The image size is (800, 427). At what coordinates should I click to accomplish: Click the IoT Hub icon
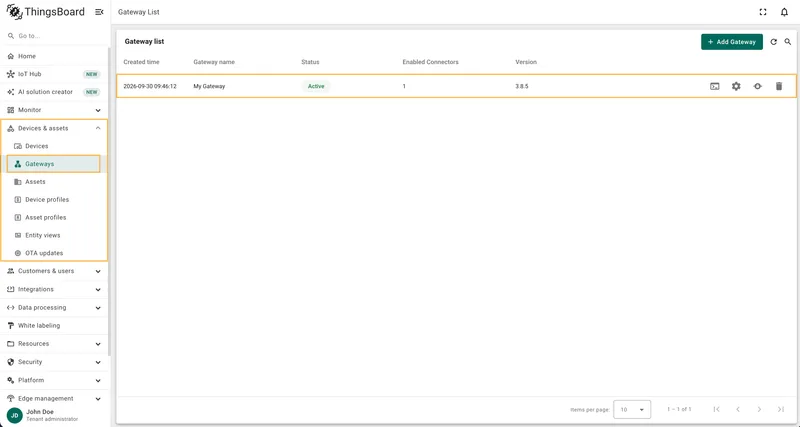tap(11, 74)
